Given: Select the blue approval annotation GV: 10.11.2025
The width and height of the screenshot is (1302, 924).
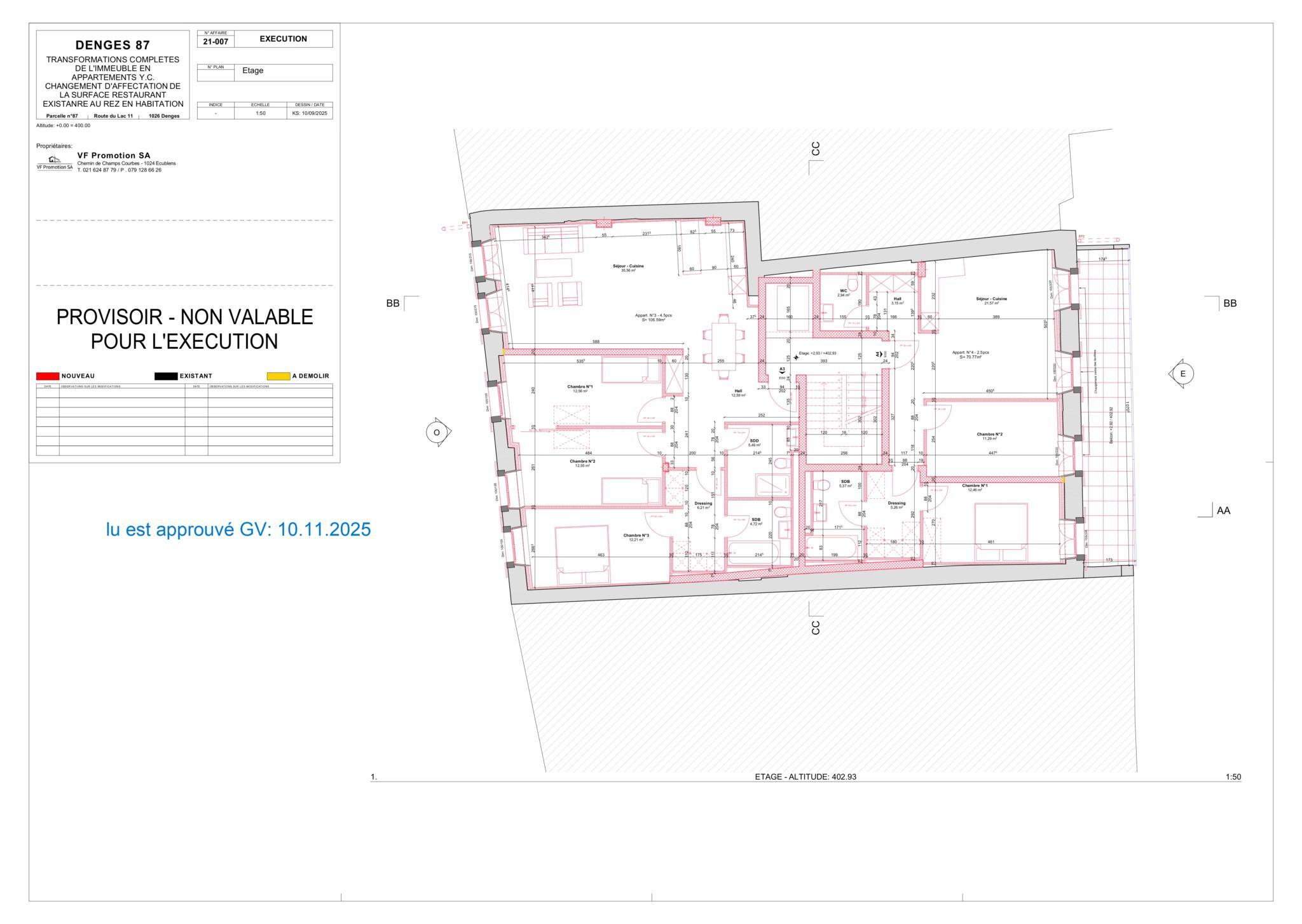Looking at the screenshot, I should [238, 529].
